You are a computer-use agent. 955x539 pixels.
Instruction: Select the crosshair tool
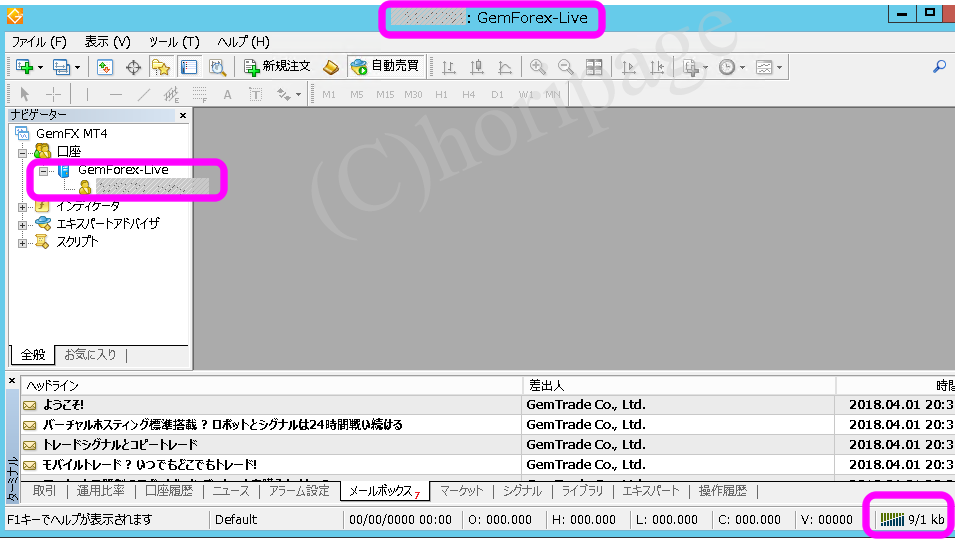[54, 94]
